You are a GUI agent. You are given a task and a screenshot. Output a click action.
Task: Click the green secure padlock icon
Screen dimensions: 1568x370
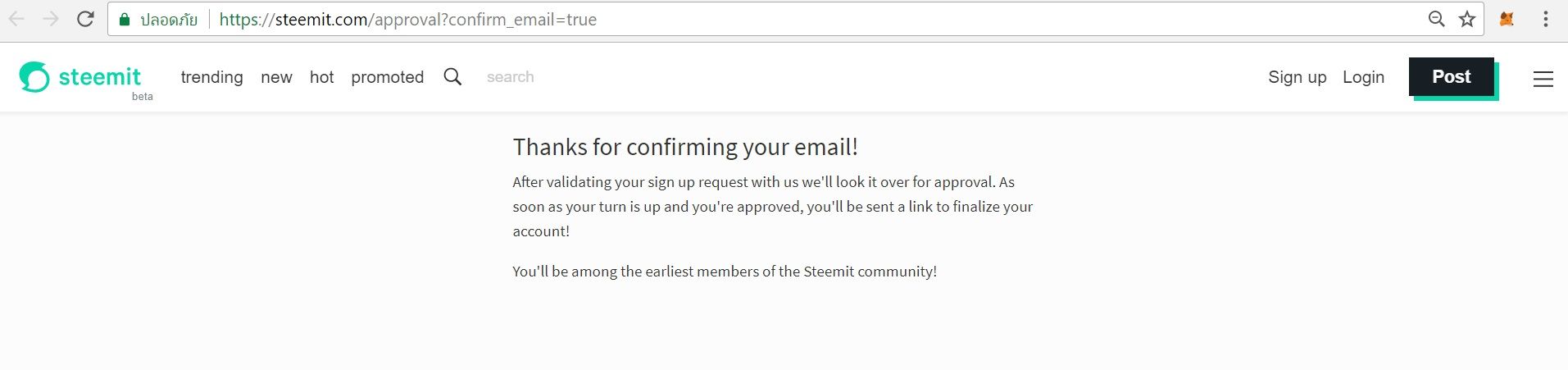[125, 20]
